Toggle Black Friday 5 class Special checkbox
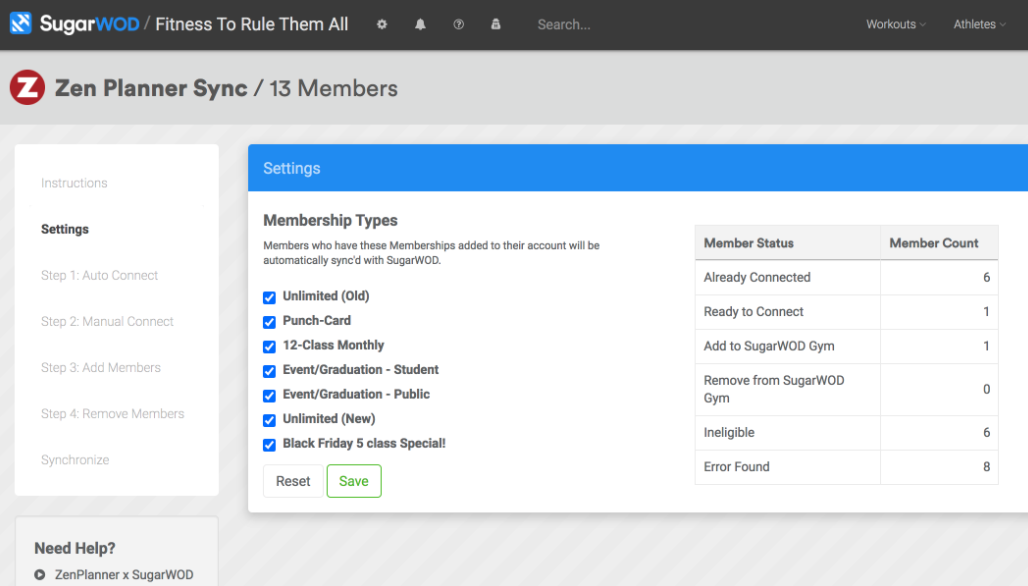1028x586 pixels. click(269, 444)
